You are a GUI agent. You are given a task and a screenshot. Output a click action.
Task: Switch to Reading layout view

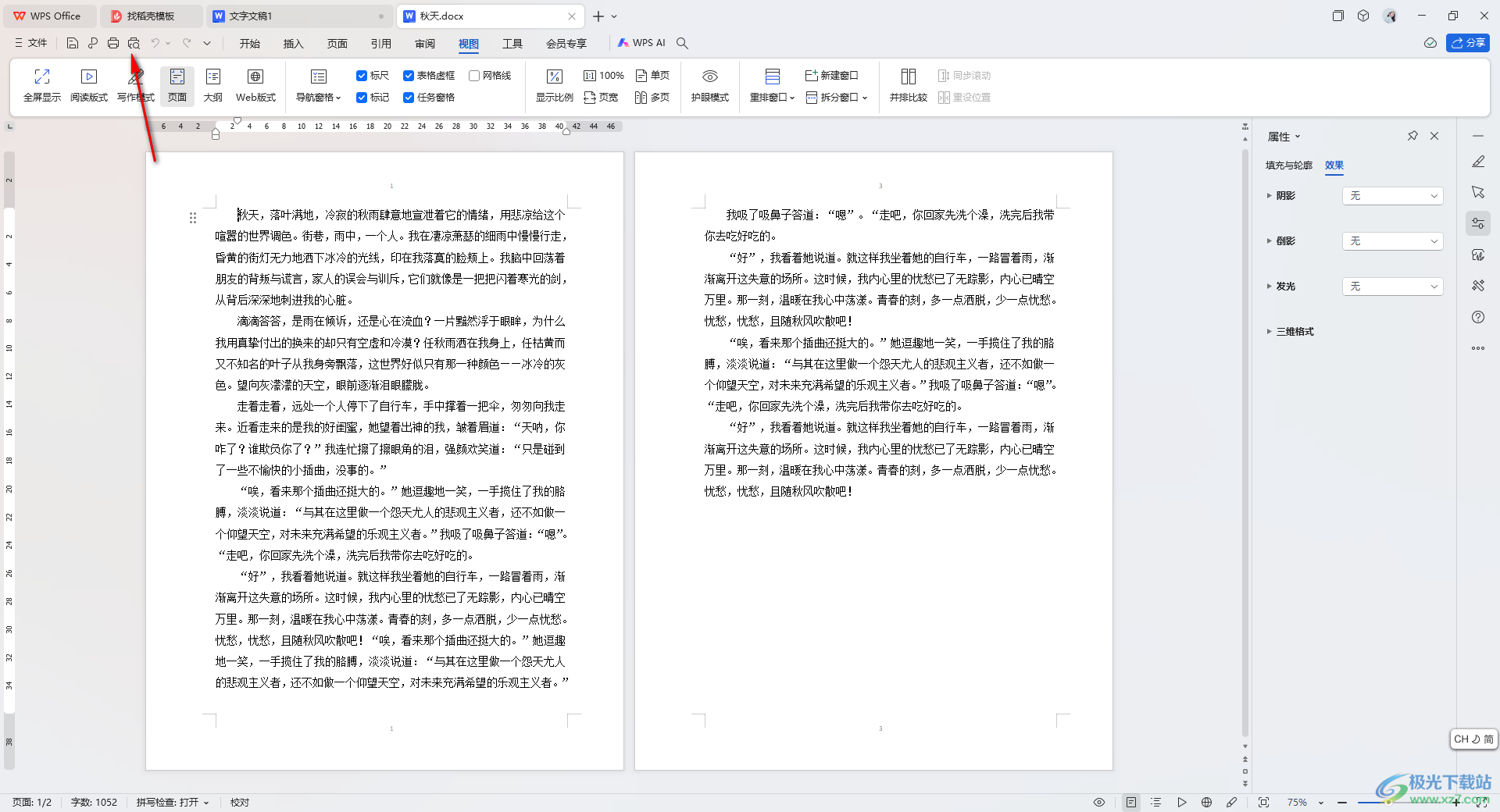(x=89, y=86)
